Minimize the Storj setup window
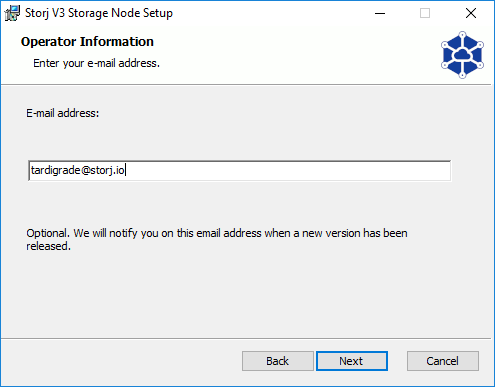Viewport: 495px width, 387px height. point(380,13)
